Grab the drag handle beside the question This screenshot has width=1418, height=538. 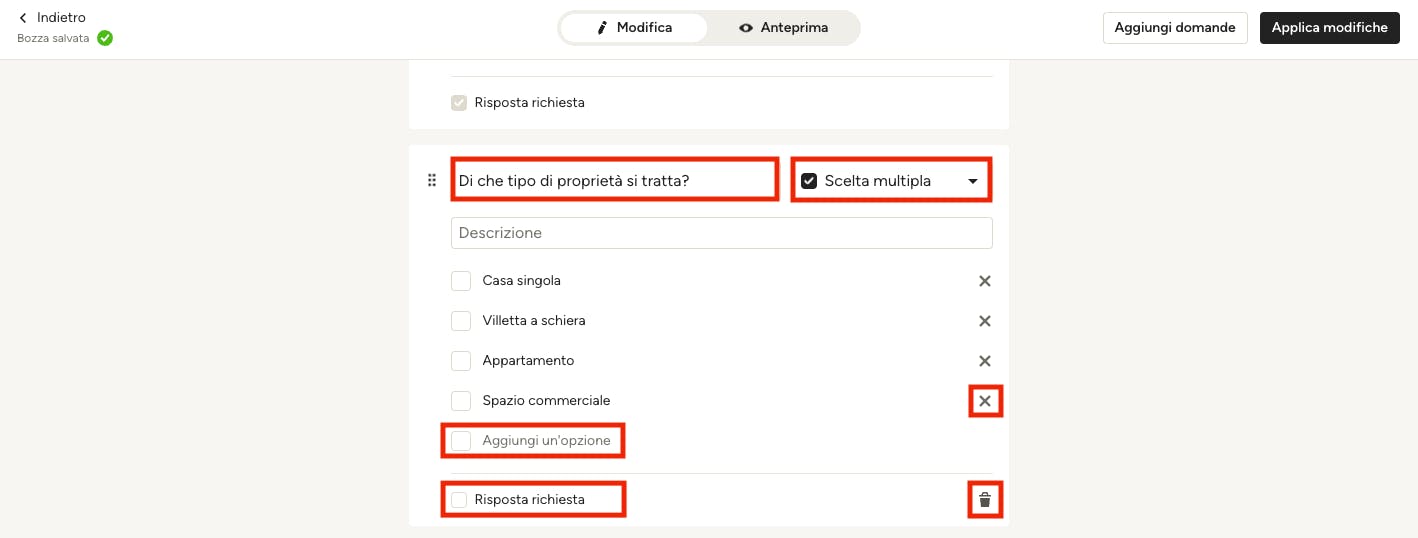(432, 180)
